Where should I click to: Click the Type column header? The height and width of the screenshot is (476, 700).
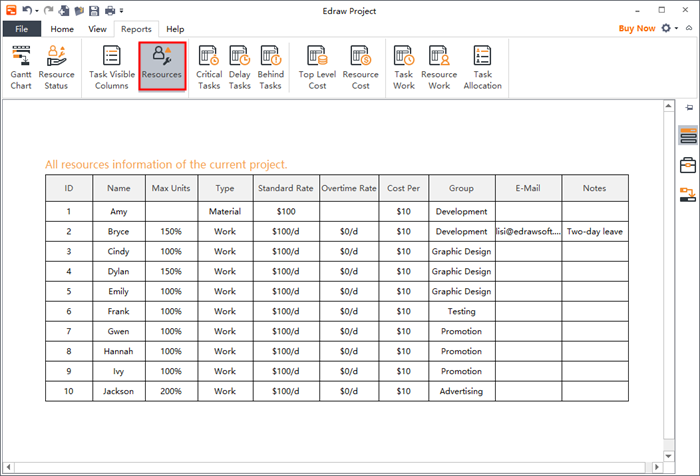click(225, 188)
